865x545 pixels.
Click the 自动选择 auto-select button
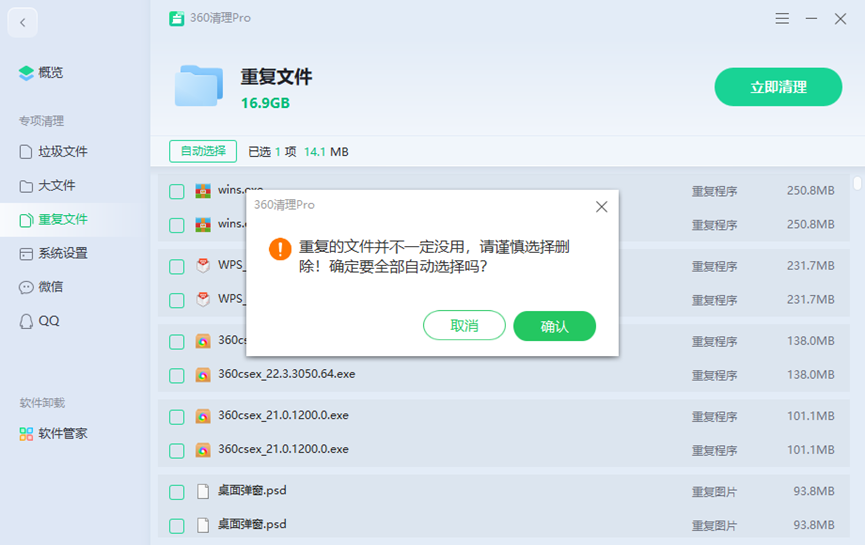tap(203, 151)
